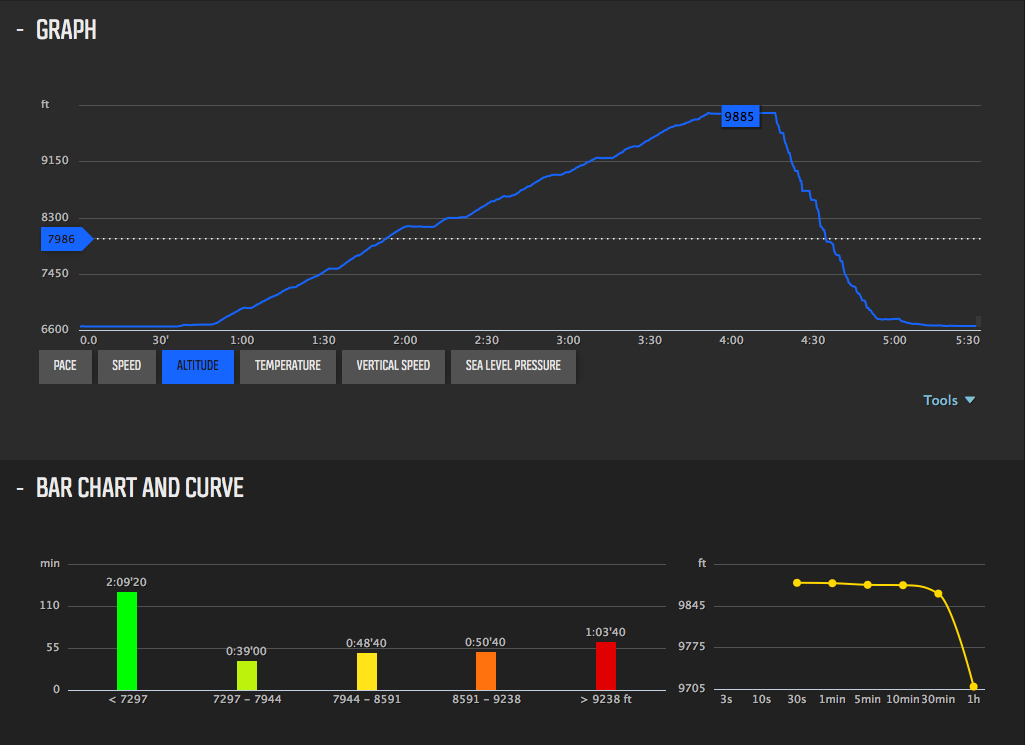This screenshot has height=745, width=1025.
Task: Select the green bar below 7297
Action: tap(127, 640)
